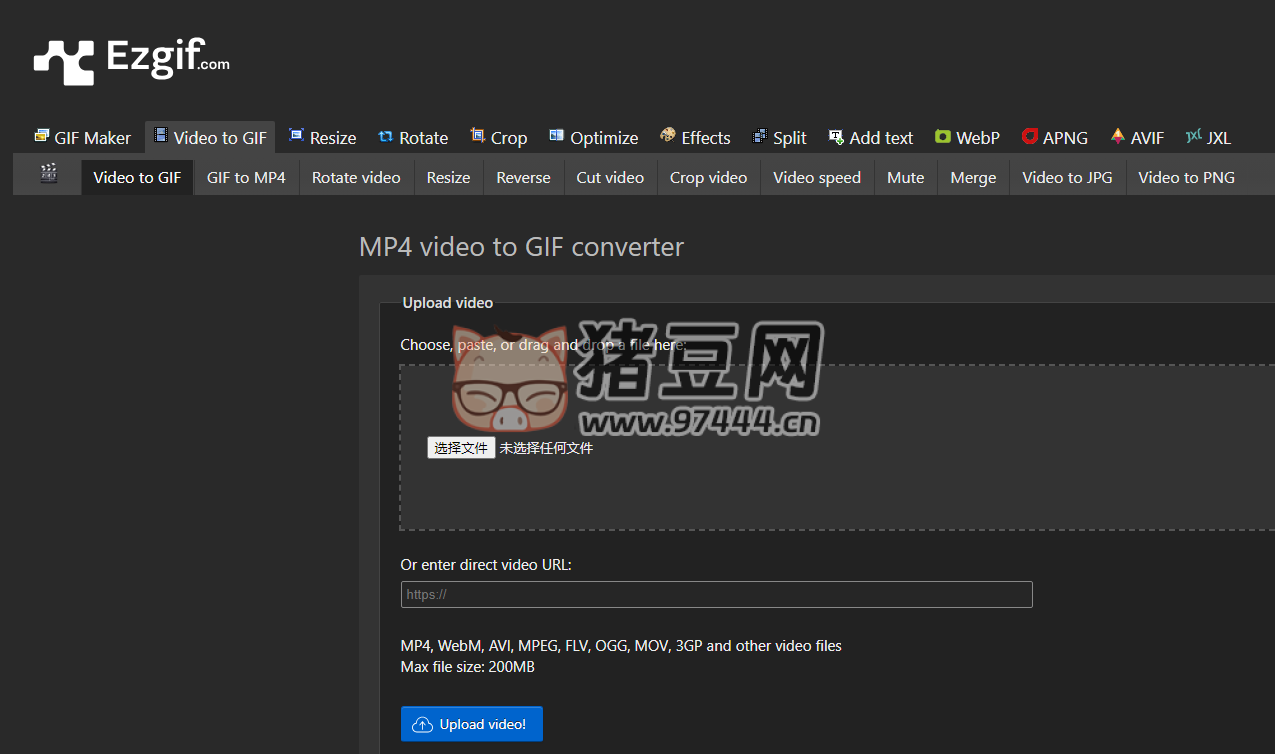Open the Resize tool icon
1275x754 pixels.
click(x=295, y=136)
